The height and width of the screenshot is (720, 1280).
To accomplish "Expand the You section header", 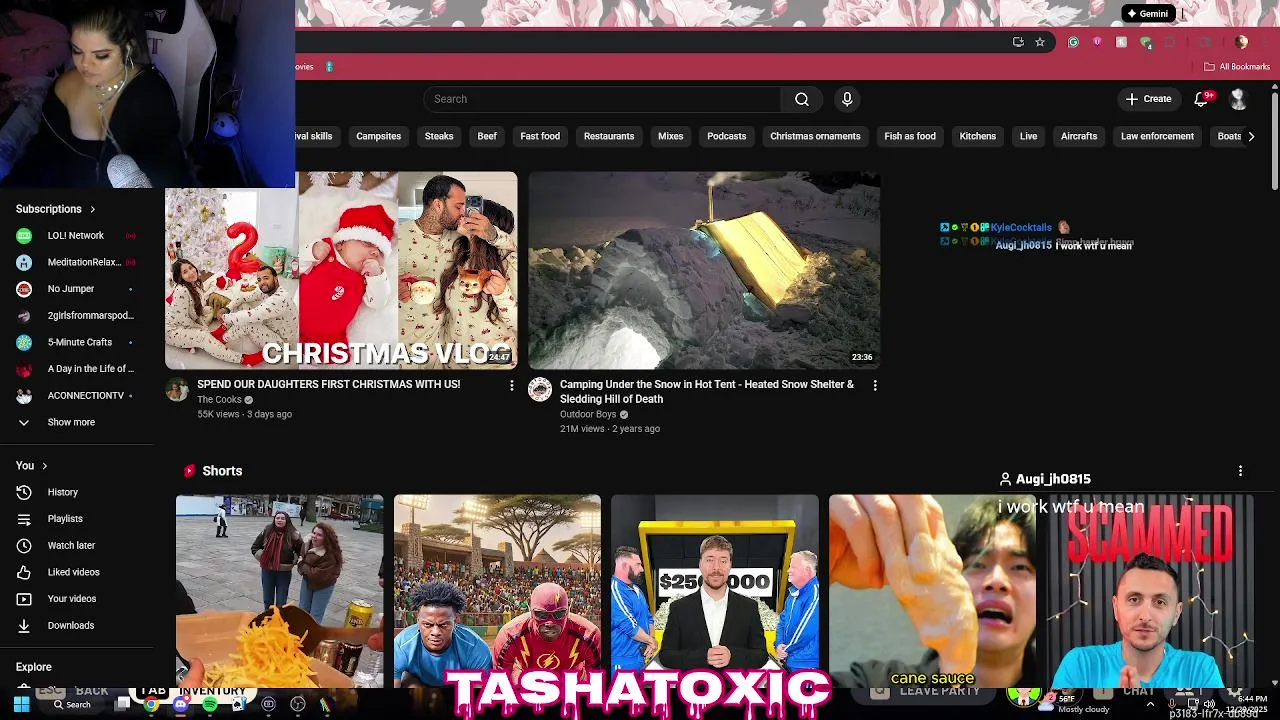I will pyautogui.click(x=32, y=466).
